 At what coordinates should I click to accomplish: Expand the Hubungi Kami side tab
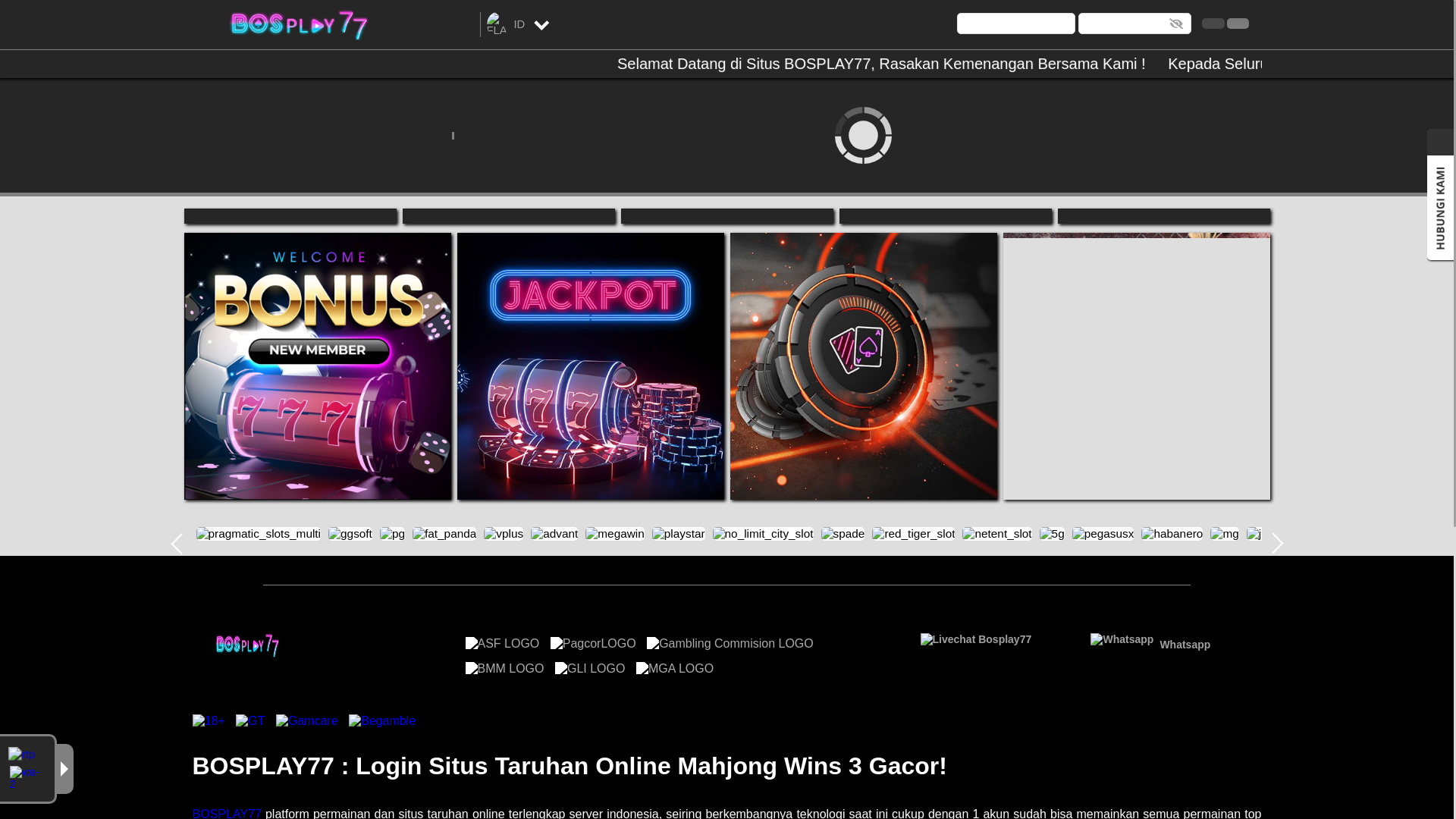[x=1440, y=208]
